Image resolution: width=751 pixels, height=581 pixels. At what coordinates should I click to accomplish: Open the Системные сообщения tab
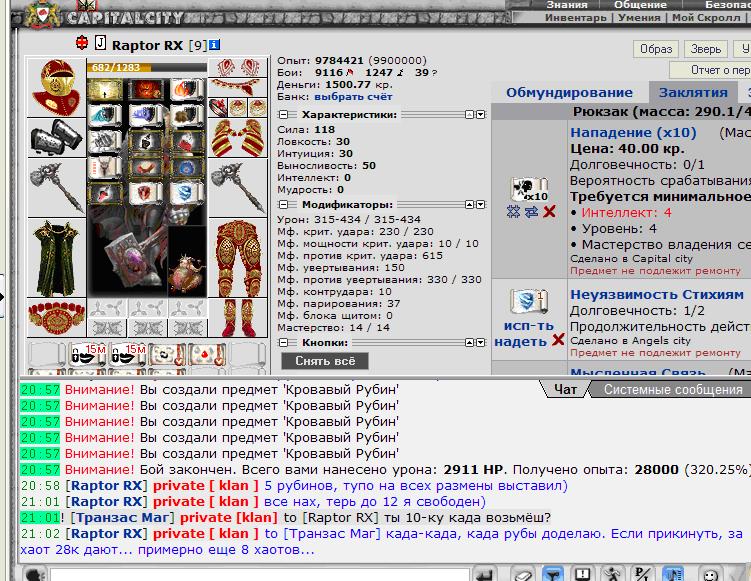[x=673, y=389]
